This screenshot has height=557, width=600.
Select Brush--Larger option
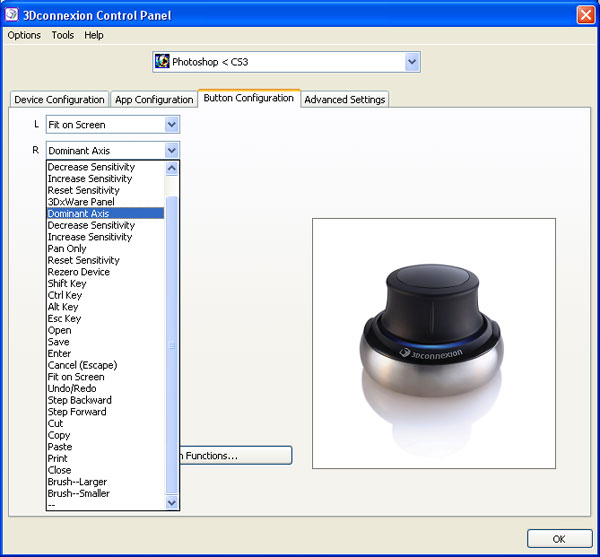105,482
